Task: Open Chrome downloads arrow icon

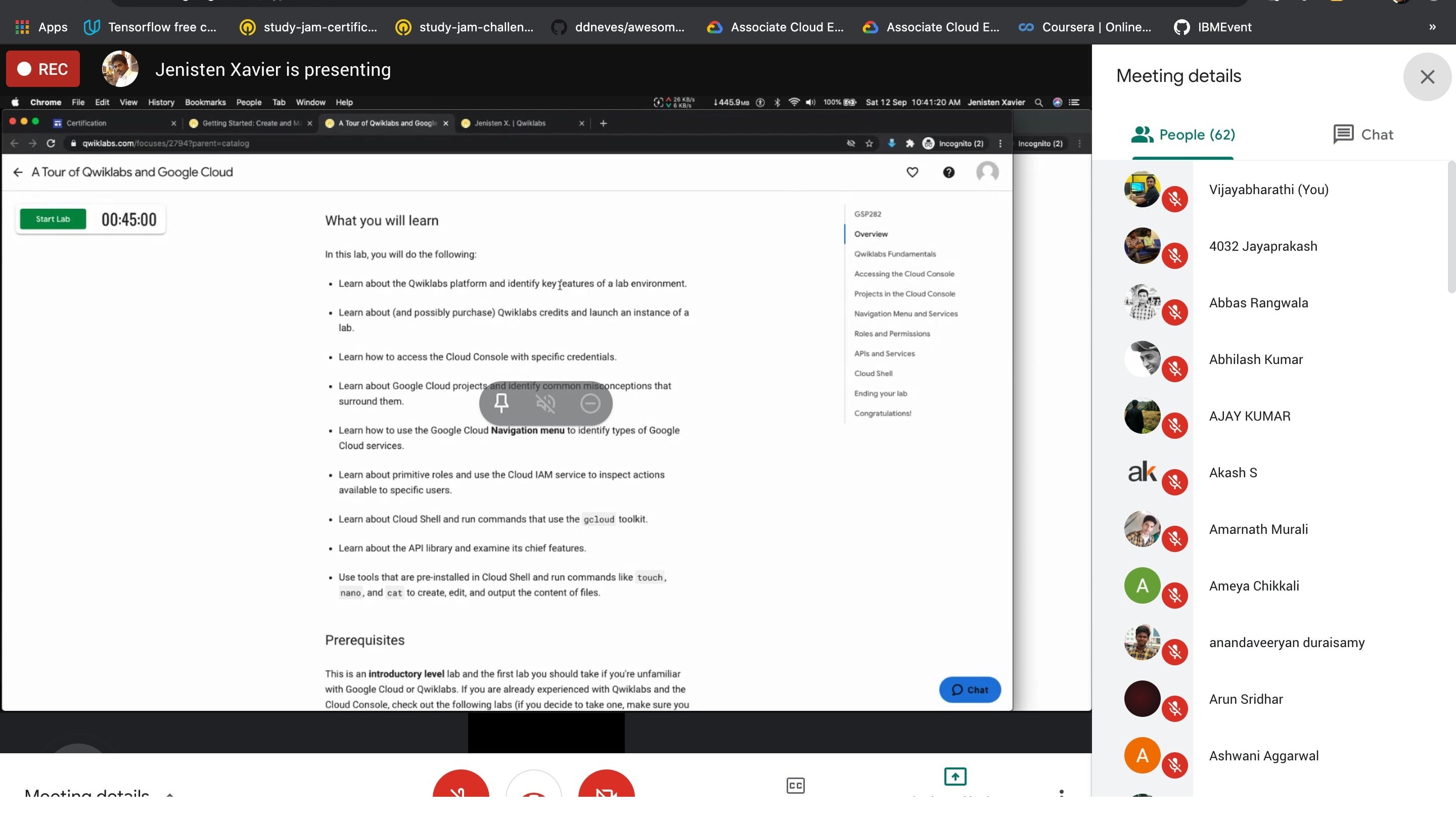Action: pyautogui.click(x=892, y=143)
